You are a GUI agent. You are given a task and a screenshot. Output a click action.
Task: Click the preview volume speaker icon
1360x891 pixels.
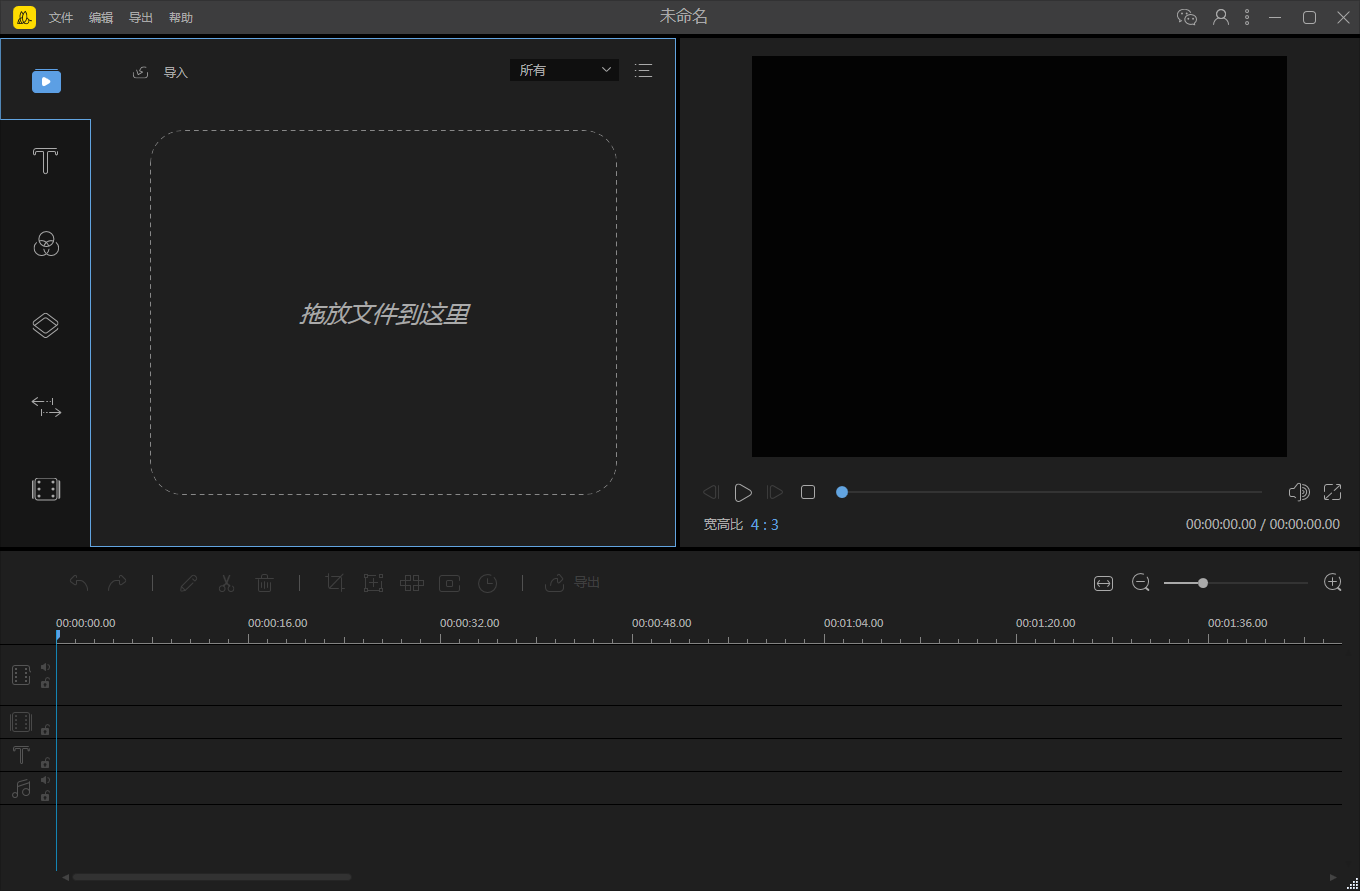[1299, 492]
